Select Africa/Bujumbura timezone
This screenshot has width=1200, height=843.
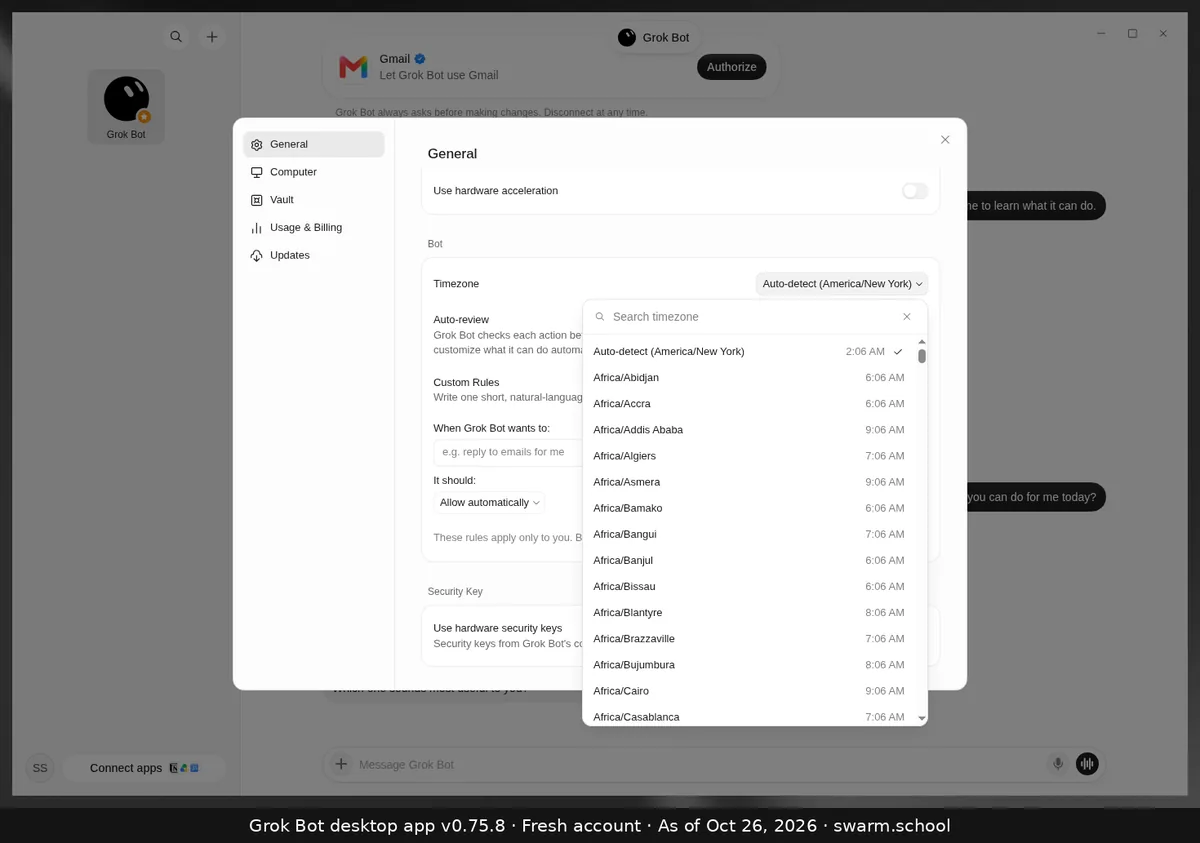[748, 665]
